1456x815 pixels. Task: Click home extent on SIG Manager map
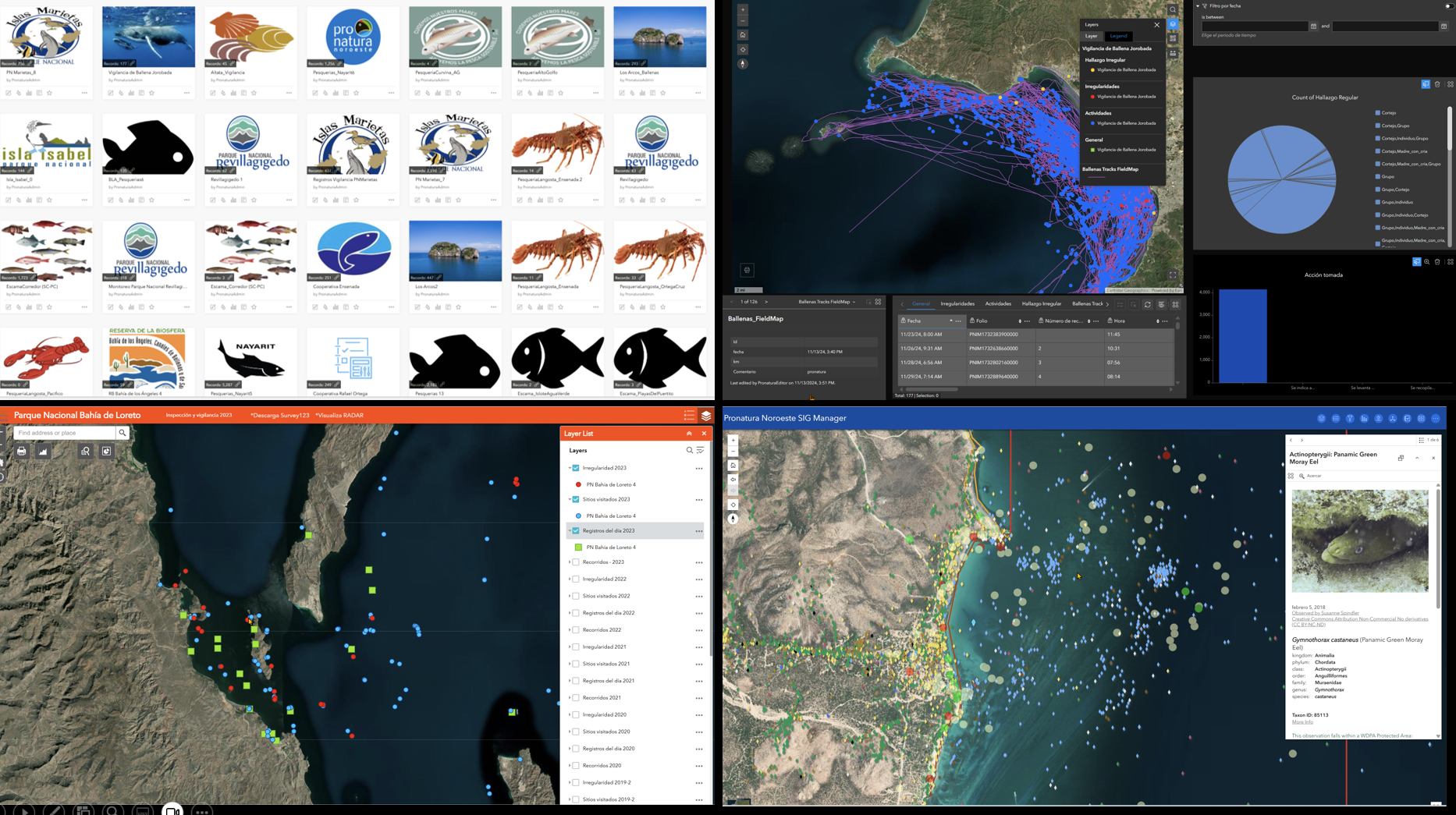tap(733, 466)
